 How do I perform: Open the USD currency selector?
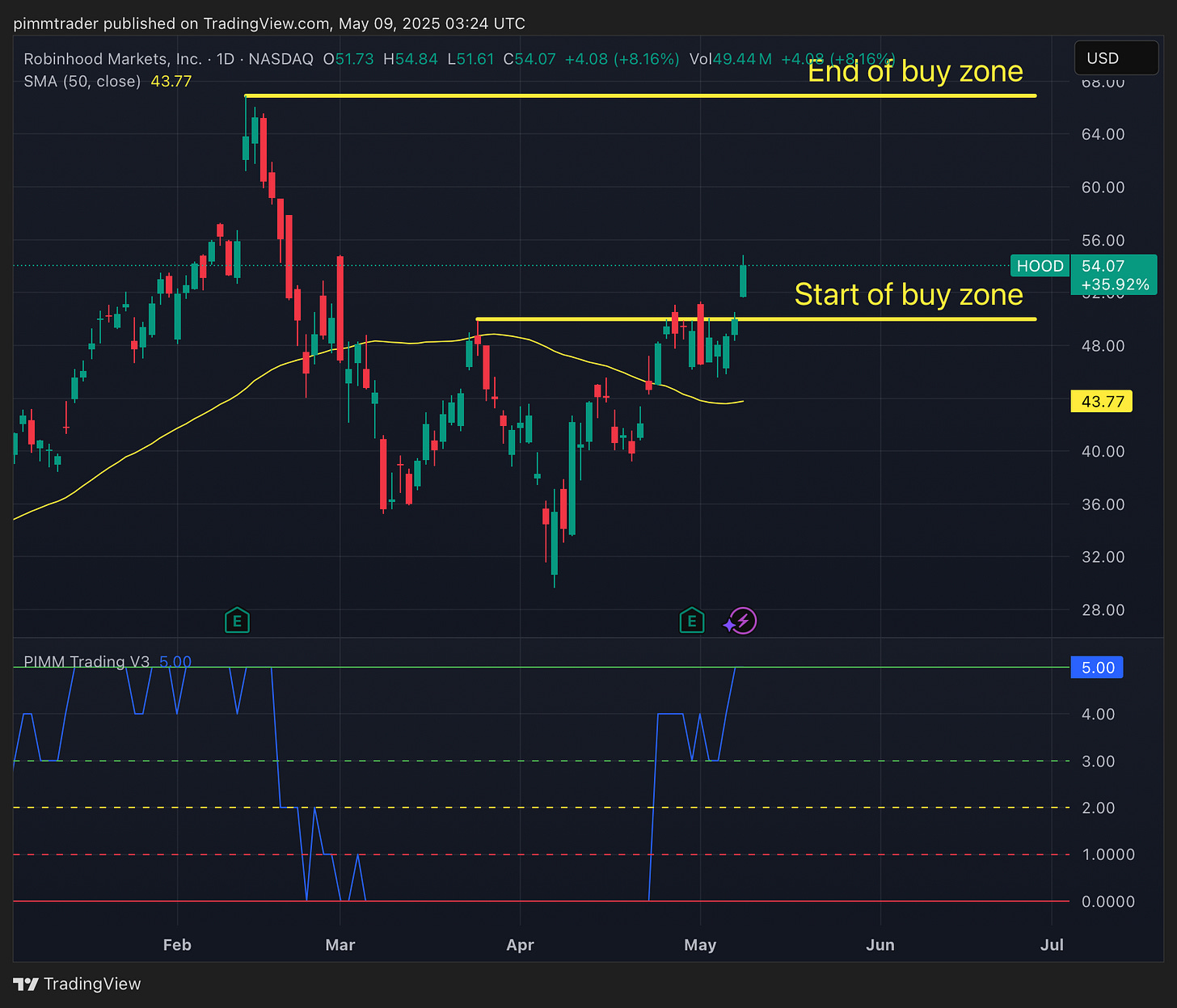[1116, 58]
